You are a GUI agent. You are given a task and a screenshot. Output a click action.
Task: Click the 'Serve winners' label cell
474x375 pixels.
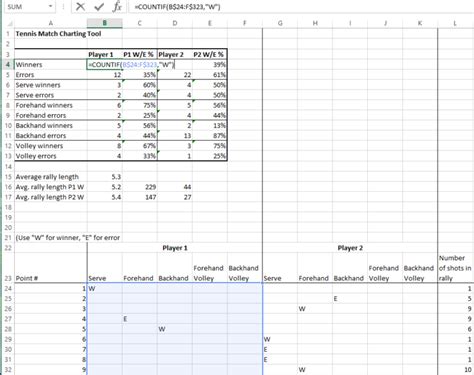[x=51, y=85]
